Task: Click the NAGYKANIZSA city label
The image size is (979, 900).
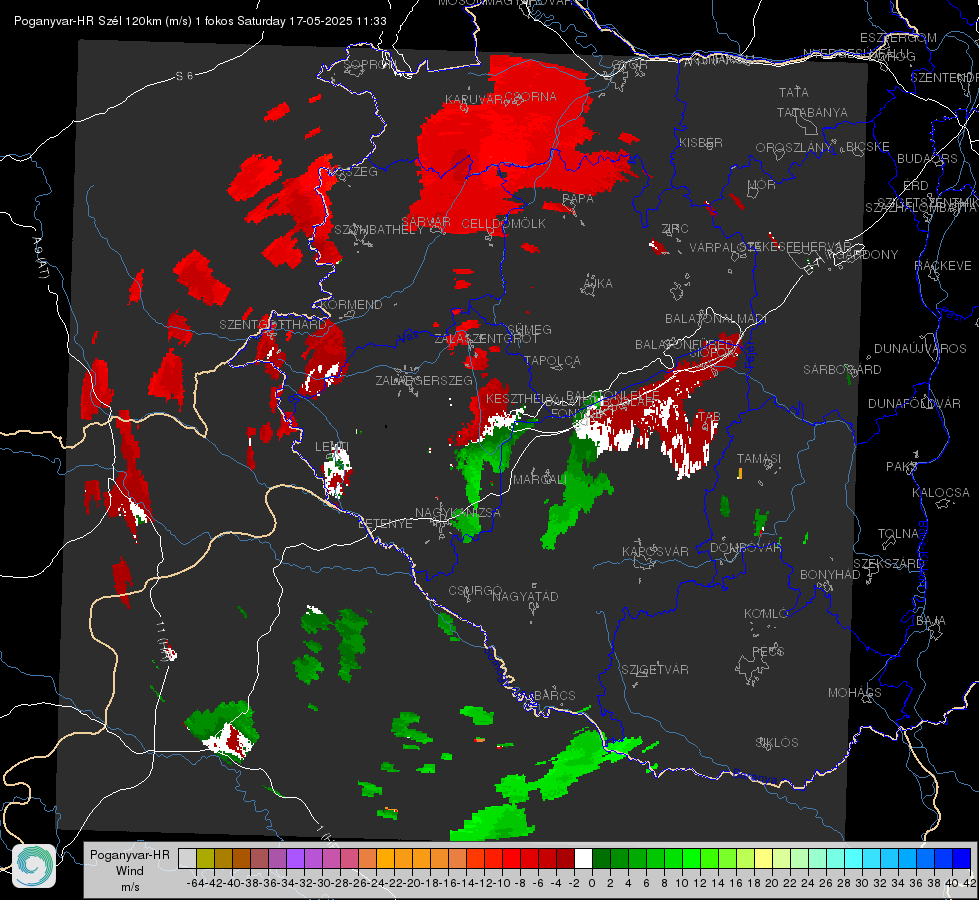Action: click(458, 512)
